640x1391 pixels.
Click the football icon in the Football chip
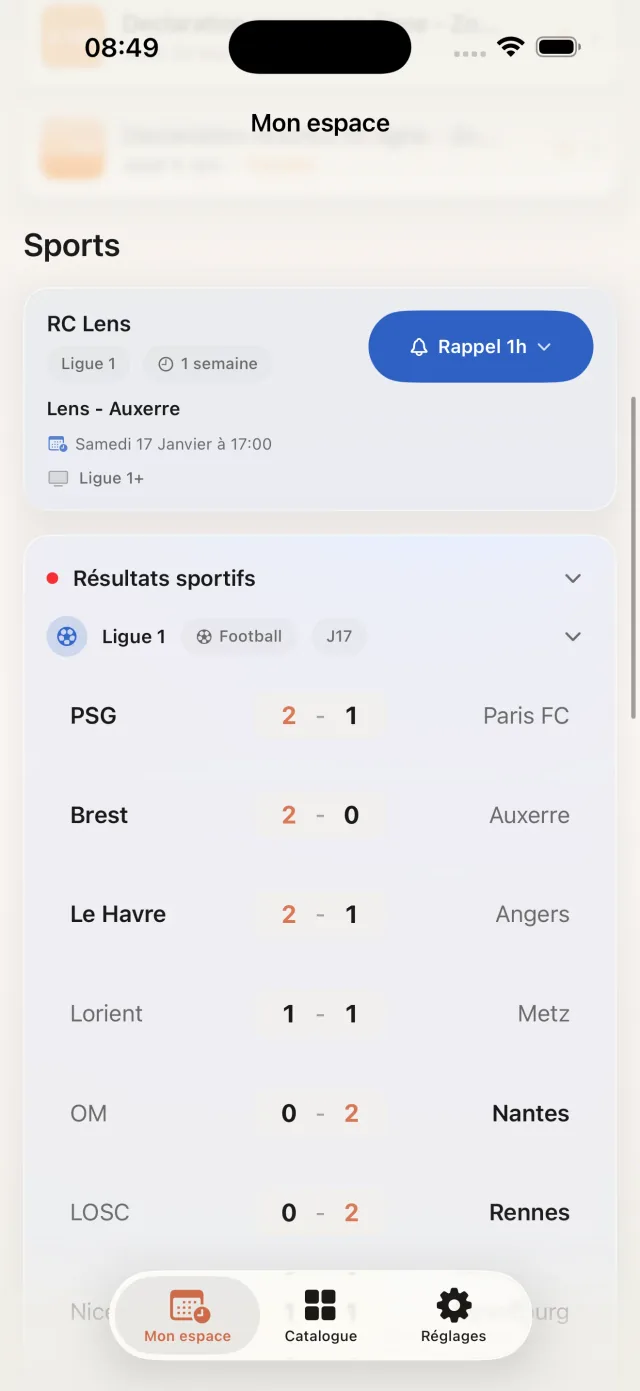click(205, 636)
